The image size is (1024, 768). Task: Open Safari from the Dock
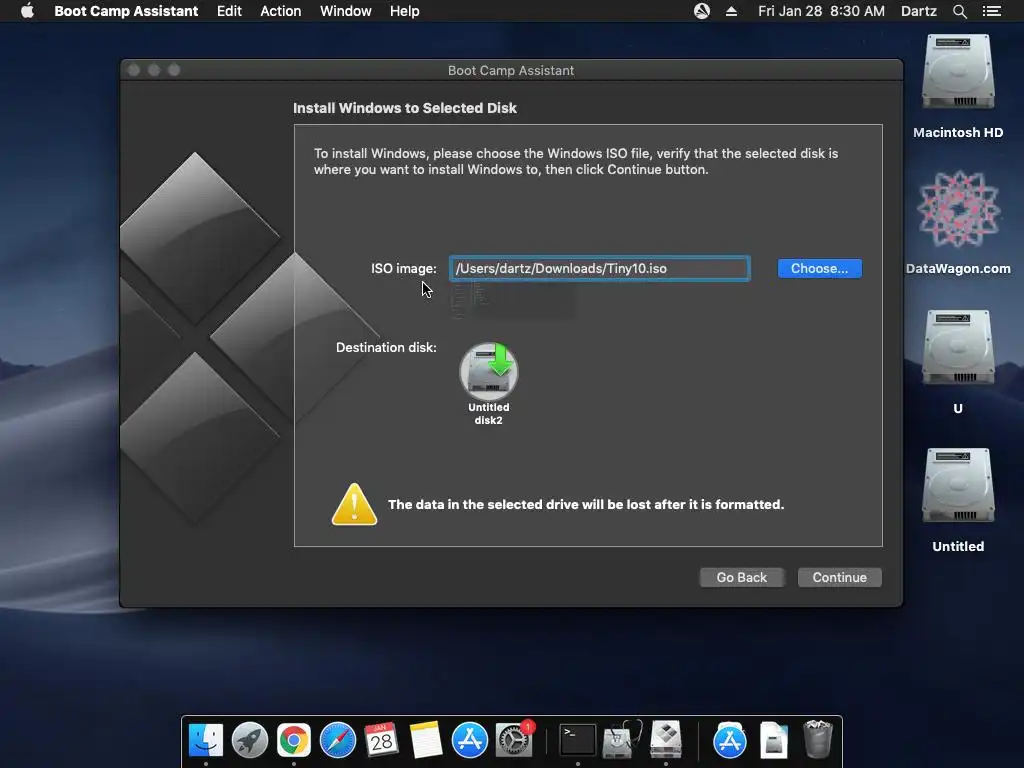(338, 741)
